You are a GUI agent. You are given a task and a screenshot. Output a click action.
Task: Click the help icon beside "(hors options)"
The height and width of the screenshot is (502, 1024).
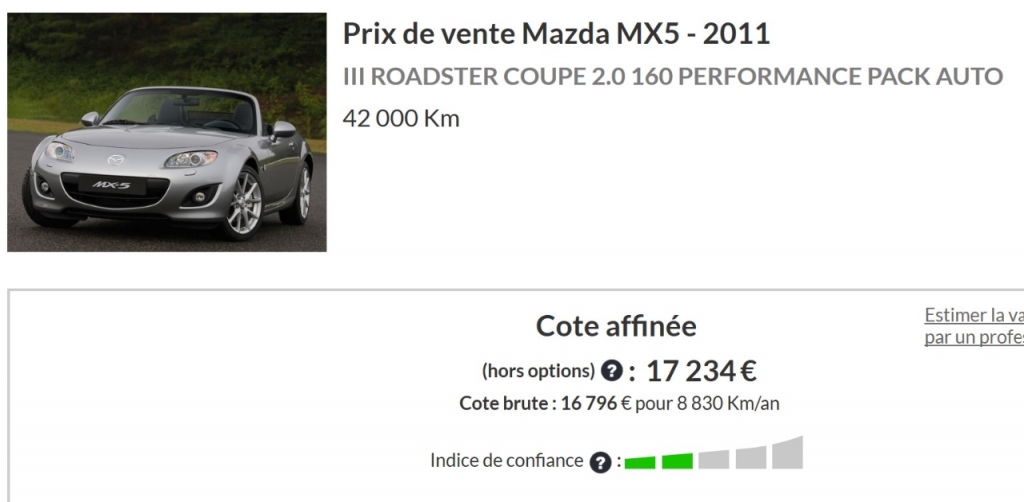tap(611, 371)
